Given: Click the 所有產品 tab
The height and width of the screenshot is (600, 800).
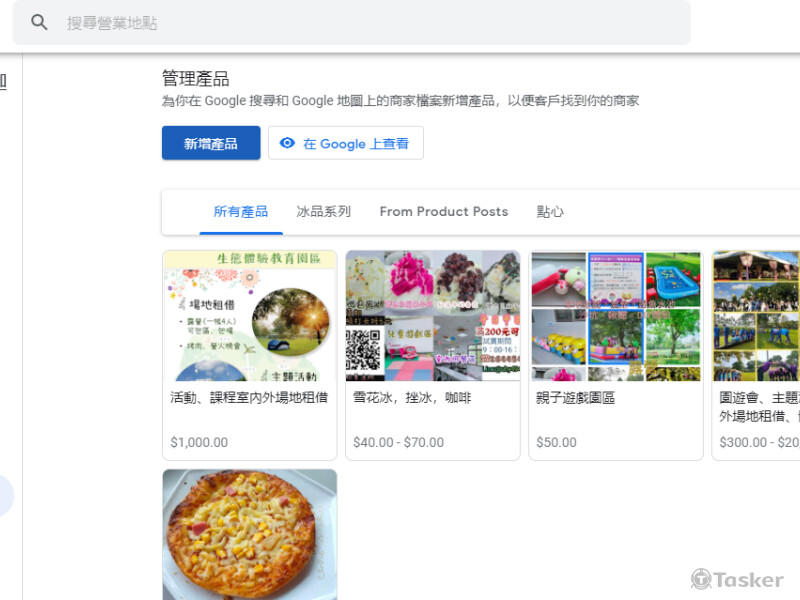Looking at the screenshot, I should tap(240, 212).
